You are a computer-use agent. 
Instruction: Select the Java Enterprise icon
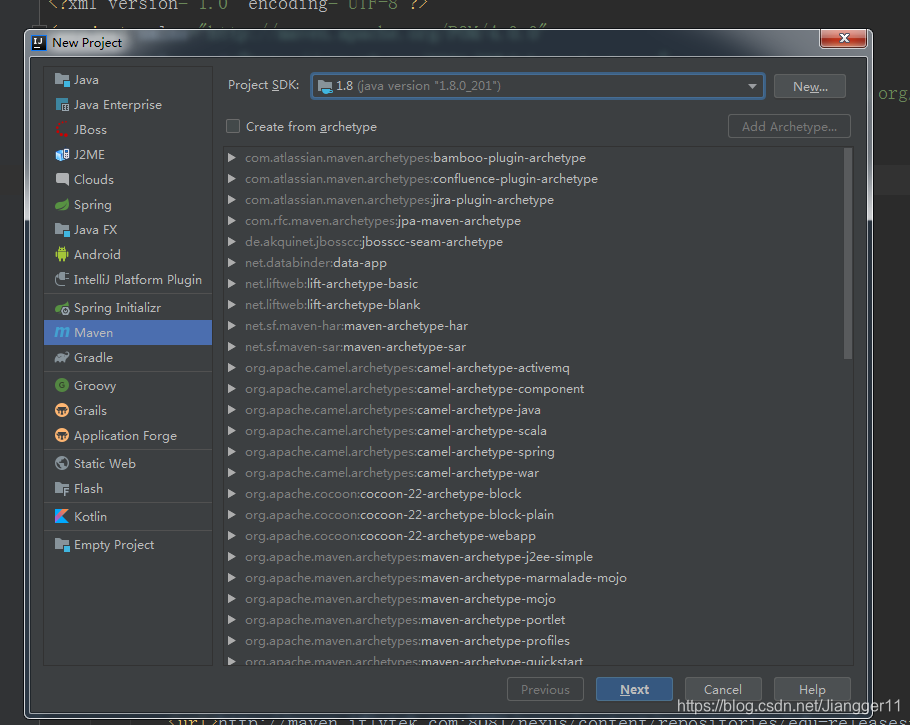[x=62, y=104]
